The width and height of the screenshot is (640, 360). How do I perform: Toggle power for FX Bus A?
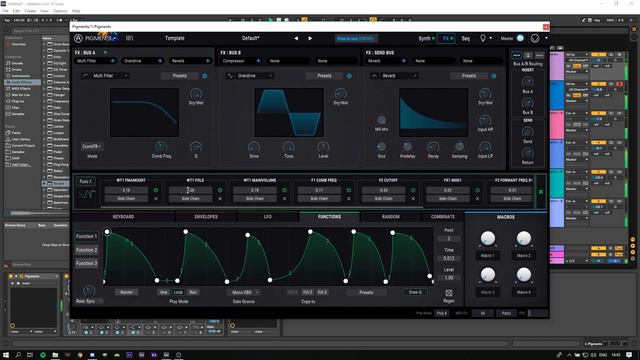click(x=105, y=52)
